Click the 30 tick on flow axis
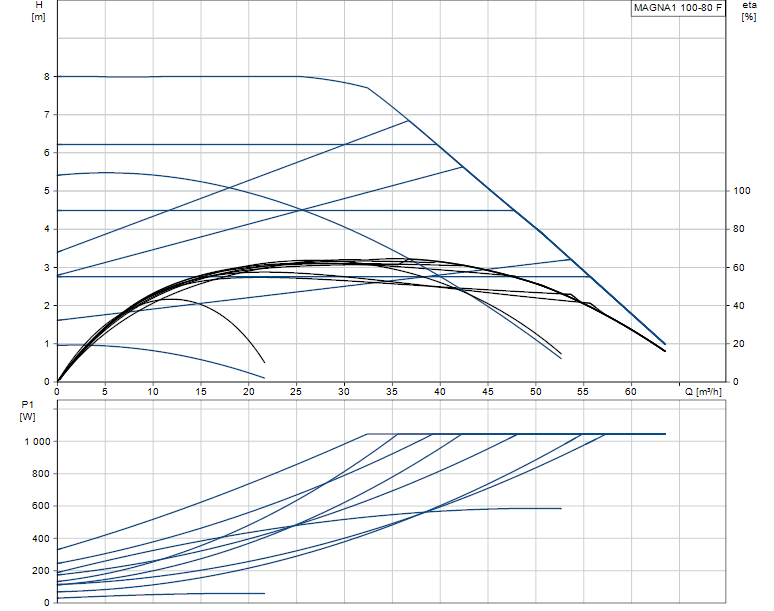Viewport: 774px width, 611px height. (344, 391)
